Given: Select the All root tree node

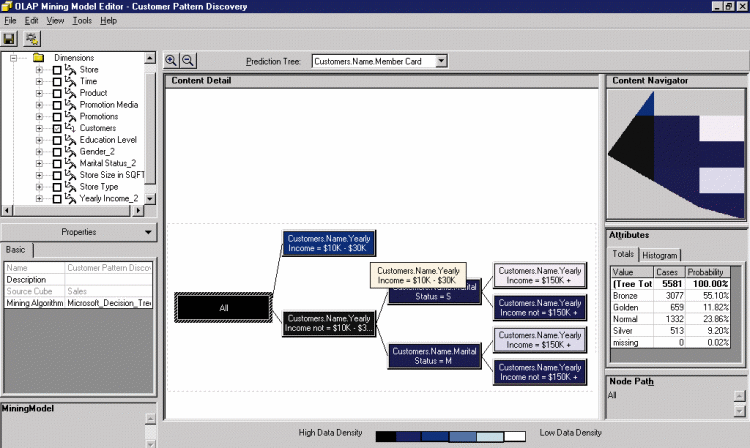Looking at the screenshot, I should click(x=223, y=308).
